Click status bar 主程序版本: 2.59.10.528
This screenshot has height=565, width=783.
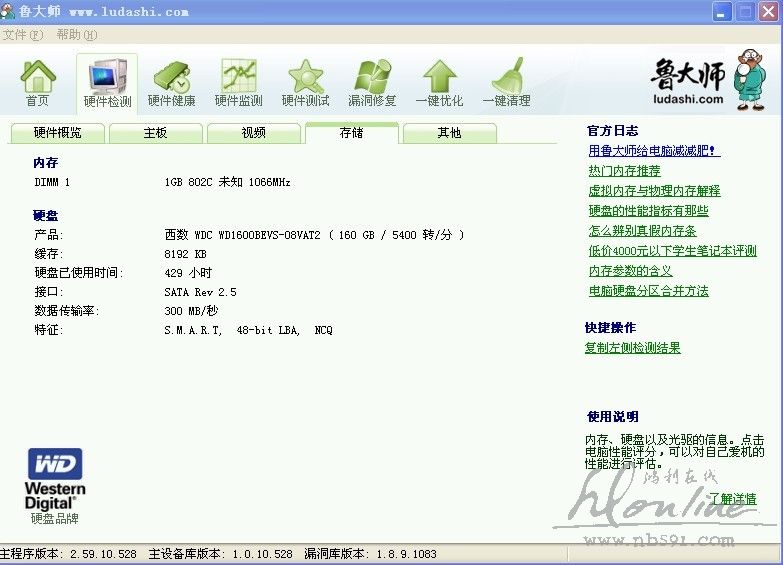pyautogui.click(x=68, y=554)
